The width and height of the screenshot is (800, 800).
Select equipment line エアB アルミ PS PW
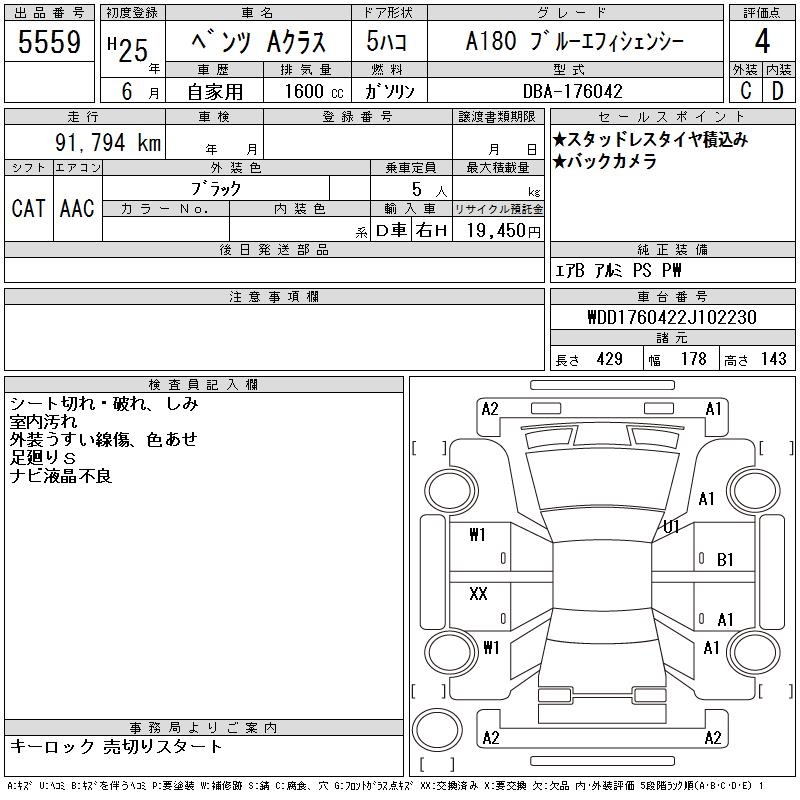coord(618,270)
